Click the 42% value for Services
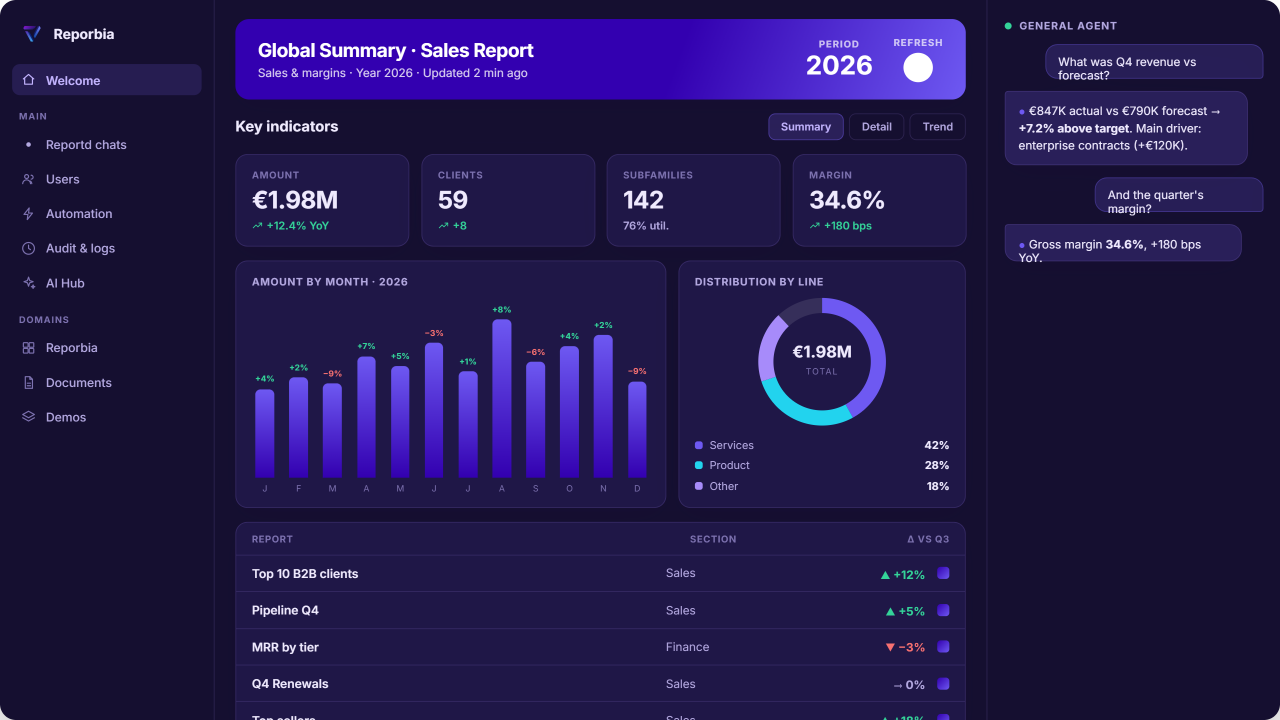Screen dimensions: 1280x720 pyautogui.click(x=937, y=445)
